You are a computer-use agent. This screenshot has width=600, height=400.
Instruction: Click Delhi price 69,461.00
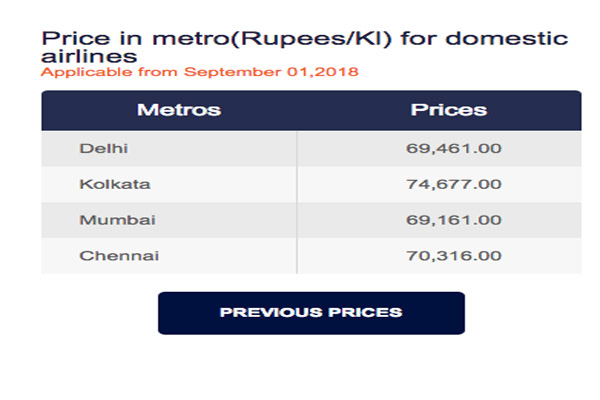coord(453,149)
